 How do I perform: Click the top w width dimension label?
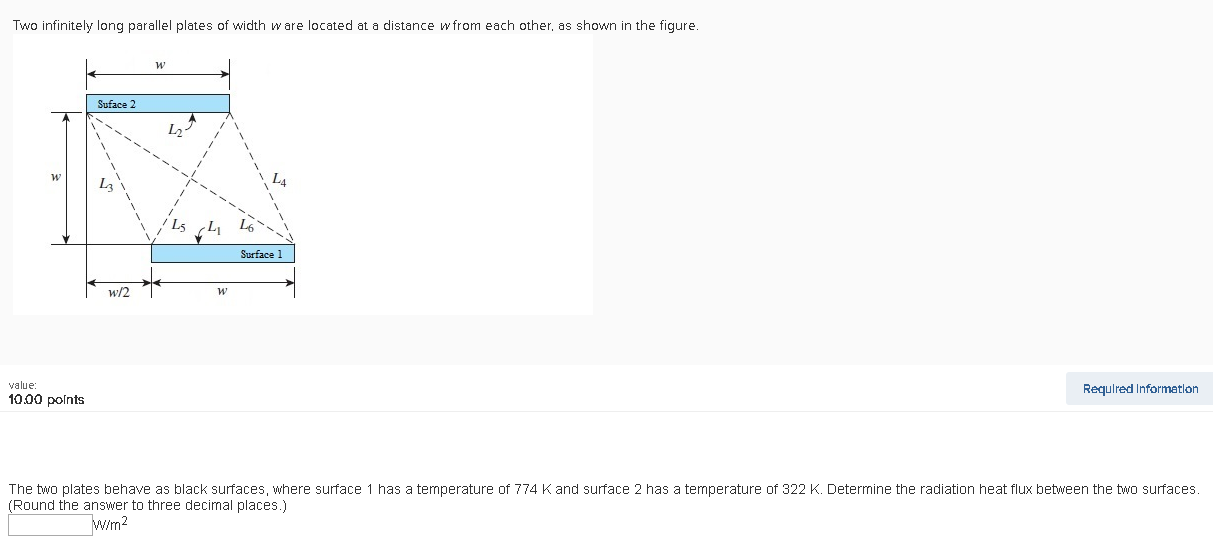coord(159,65)
